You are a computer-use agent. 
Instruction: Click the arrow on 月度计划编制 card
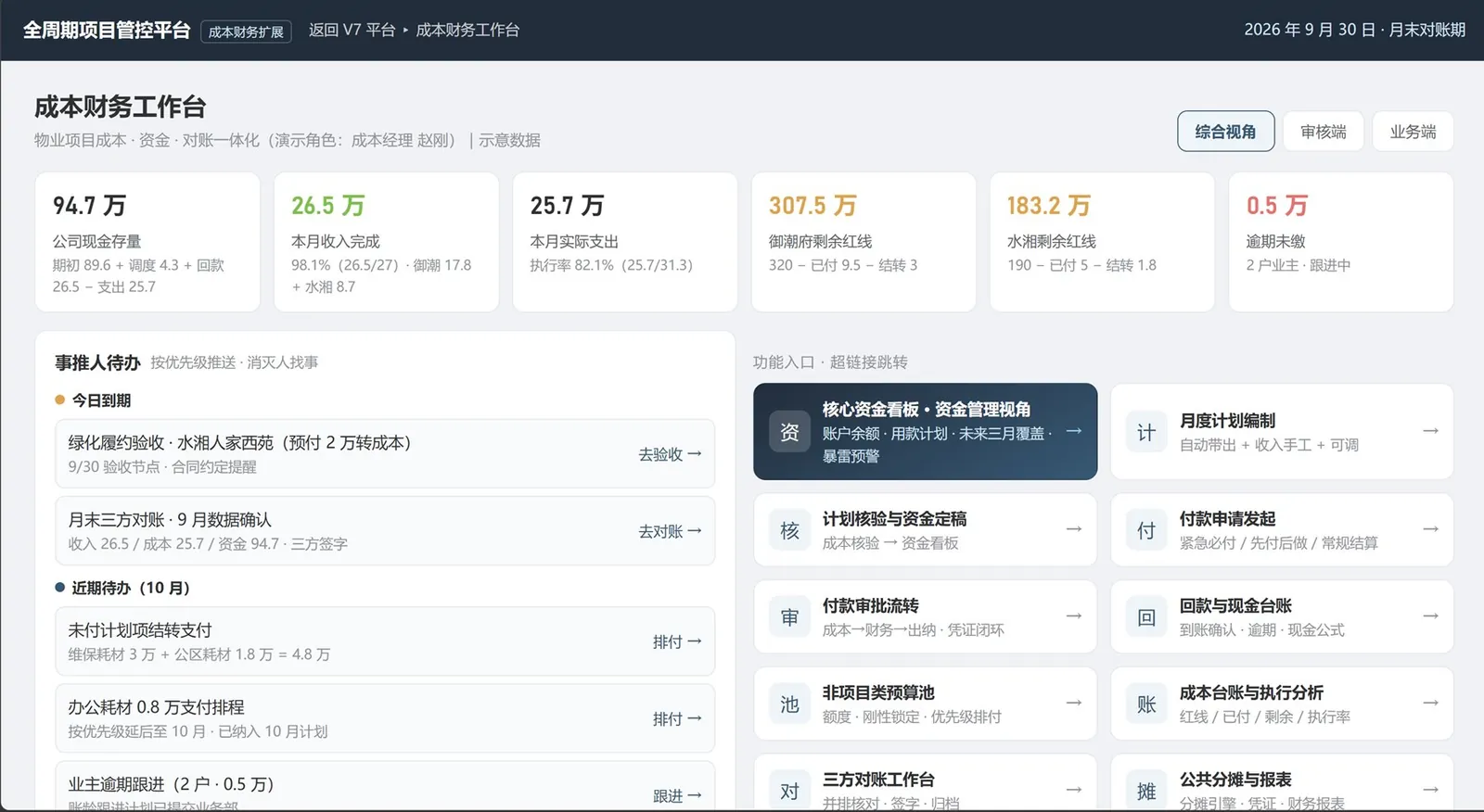point(1431,431)
